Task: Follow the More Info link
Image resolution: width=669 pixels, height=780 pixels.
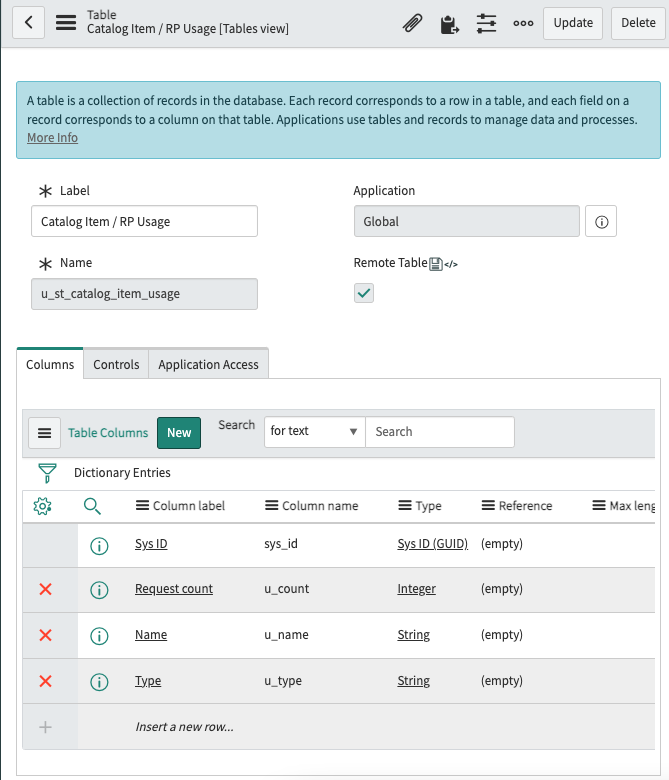Action: pos(52,138)
